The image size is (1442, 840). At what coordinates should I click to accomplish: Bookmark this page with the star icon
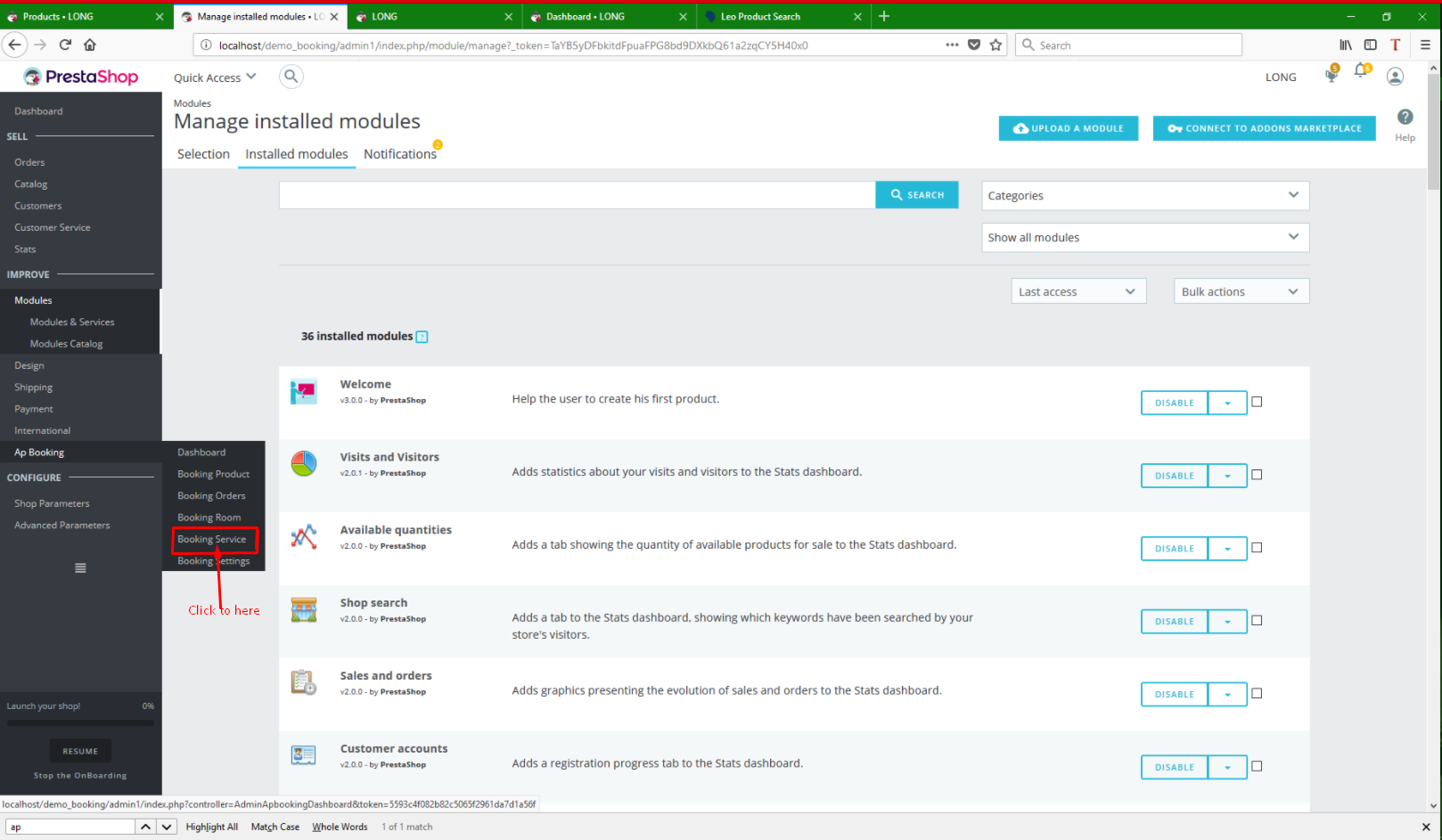[x=995, y=45]
